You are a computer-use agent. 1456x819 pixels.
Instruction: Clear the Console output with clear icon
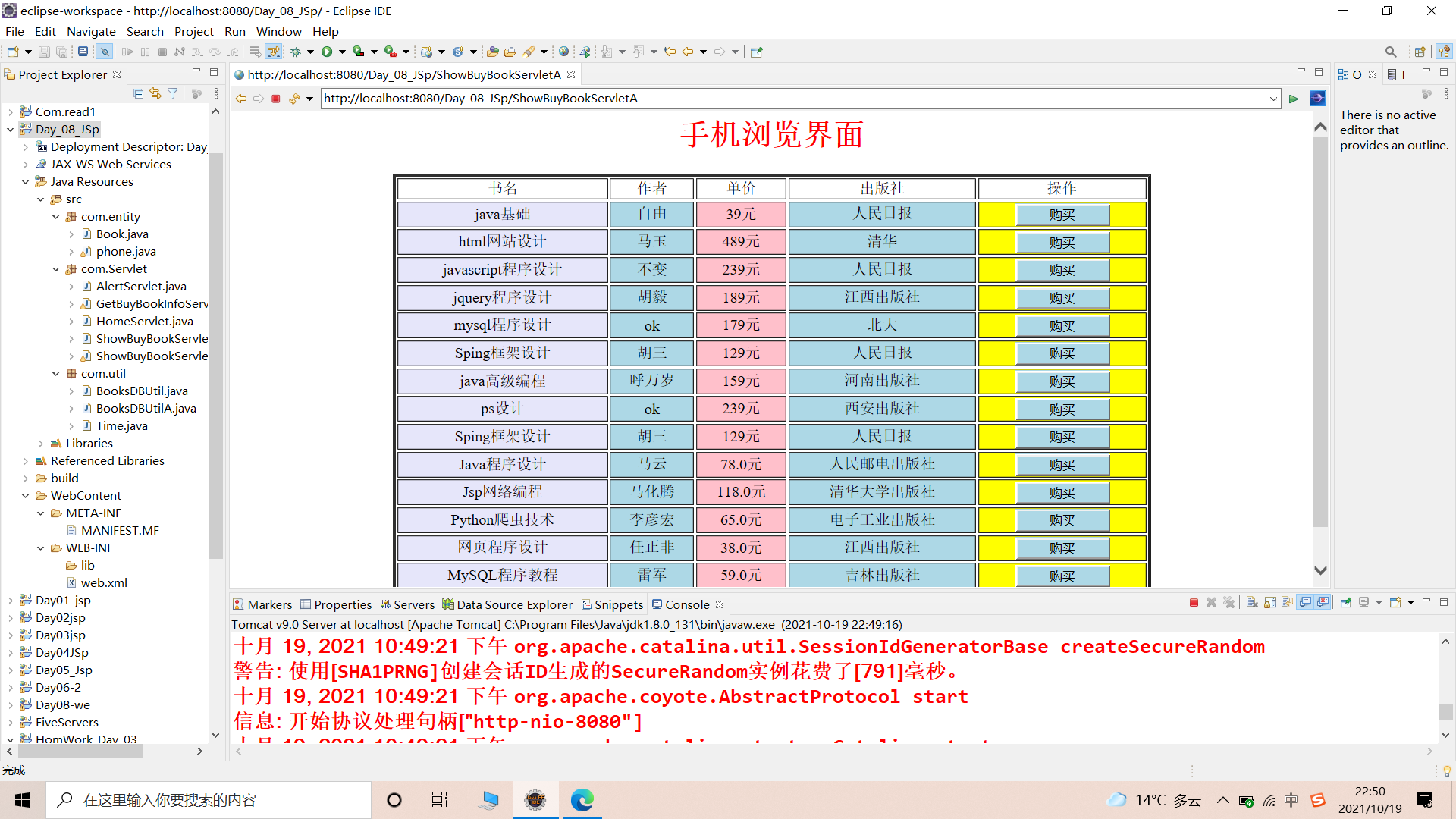[1252, 602]
